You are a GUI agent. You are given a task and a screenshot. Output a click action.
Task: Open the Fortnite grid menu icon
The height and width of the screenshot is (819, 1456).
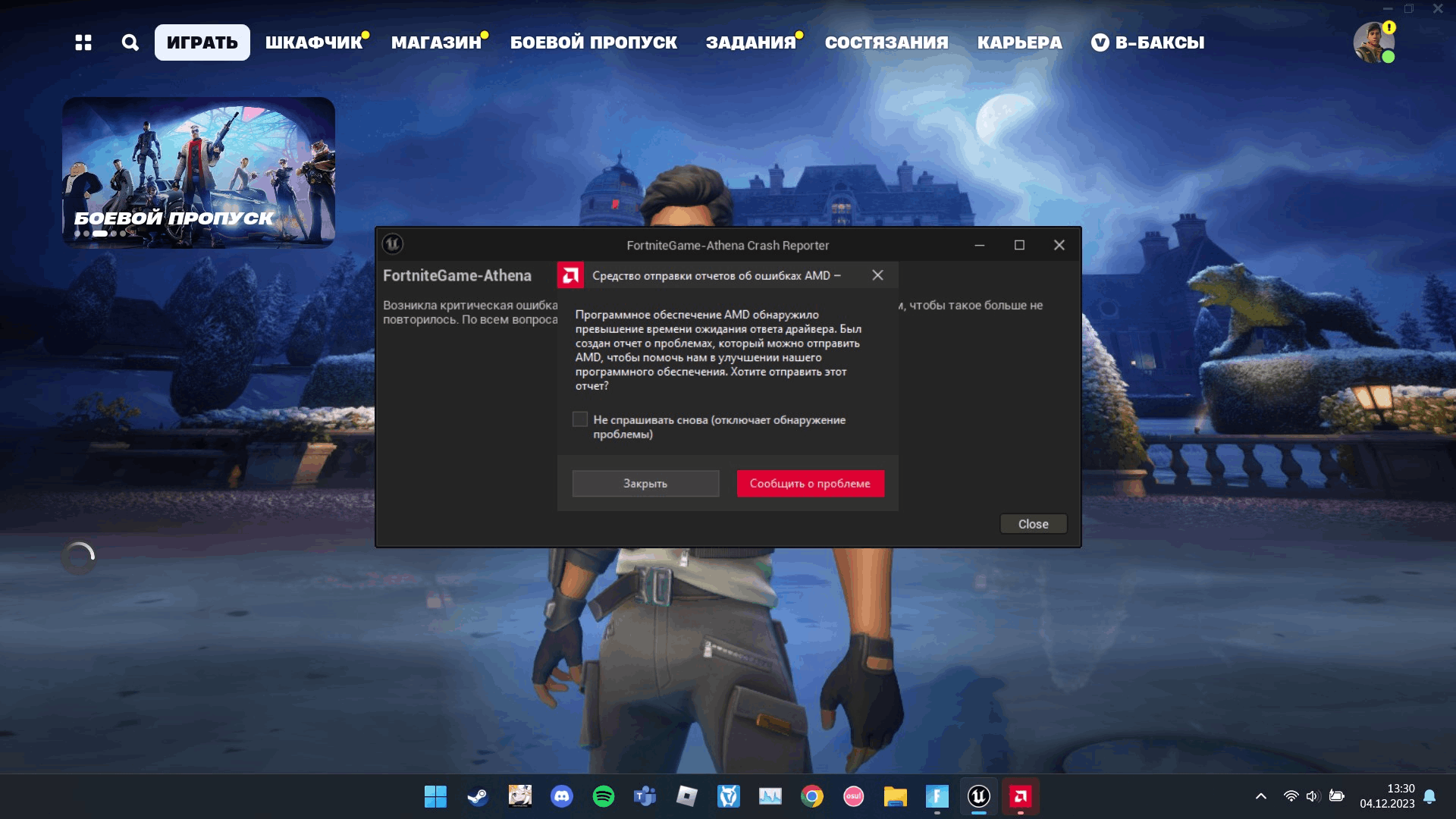tap(83, 42)
